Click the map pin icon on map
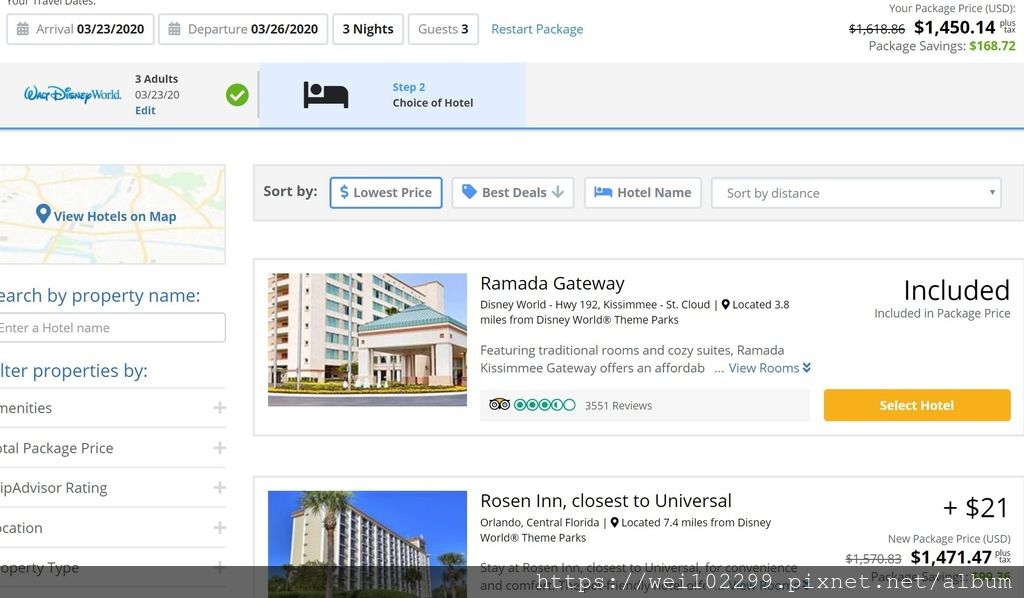 pyautogui.click(x=43, y=213)
